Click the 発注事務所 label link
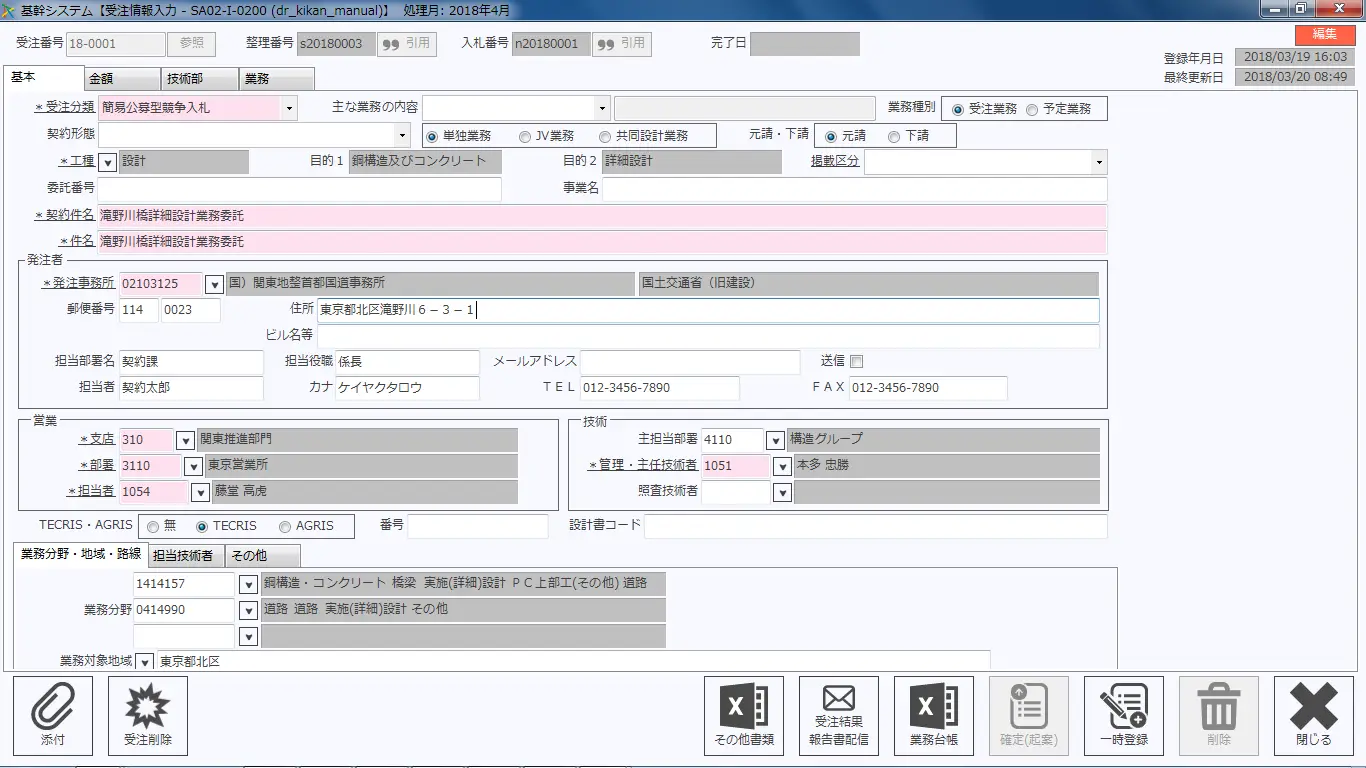 click(x=79, y=284)
